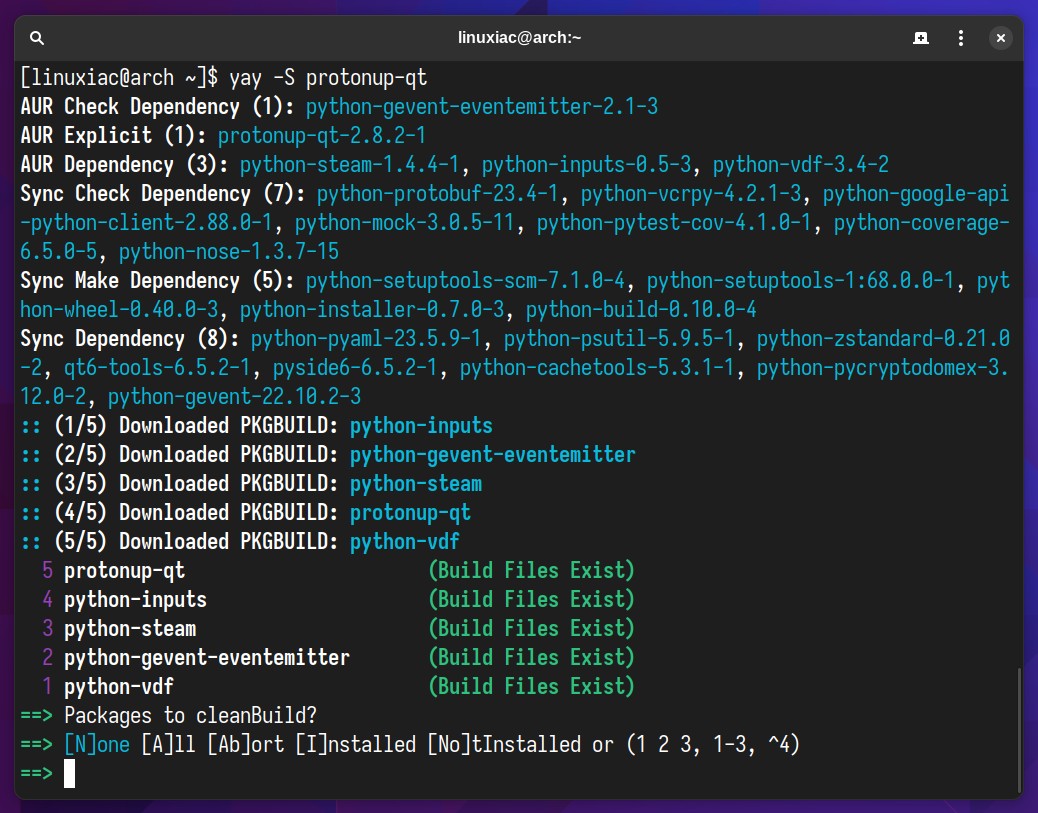
Task: Click python-gevent-22.10.2-3 package text
Action: pyautogui.click(x=234, y=397)
